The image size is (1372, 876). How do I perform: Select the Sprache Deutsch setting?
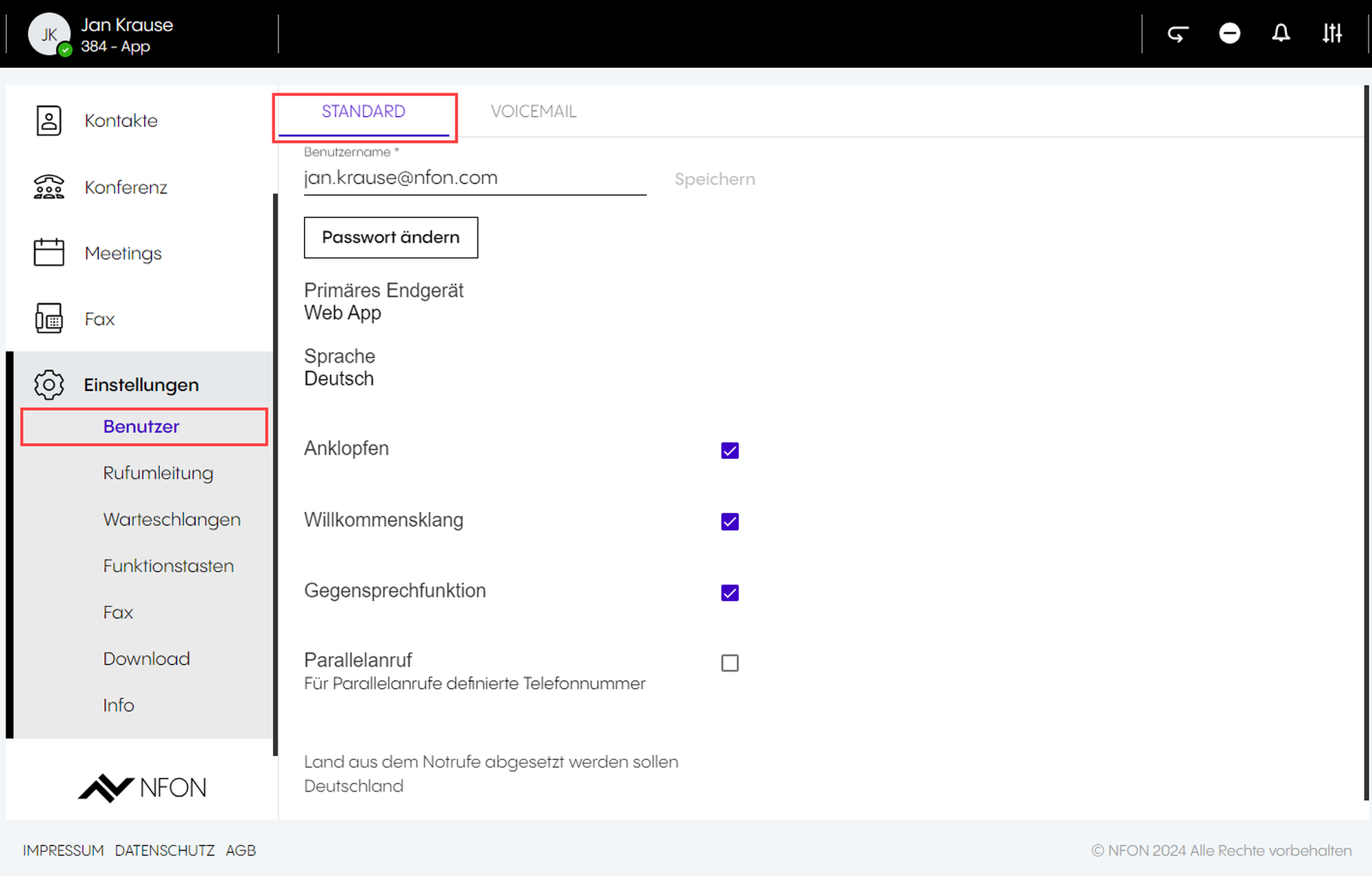pyautogui.click(x=339, y=379)
